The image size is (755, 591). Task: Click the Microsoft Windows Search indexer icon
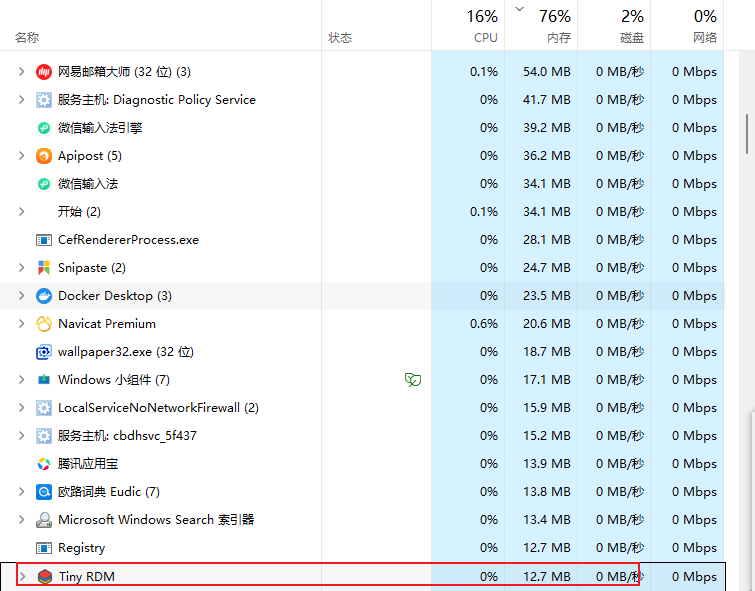[44, 520]
